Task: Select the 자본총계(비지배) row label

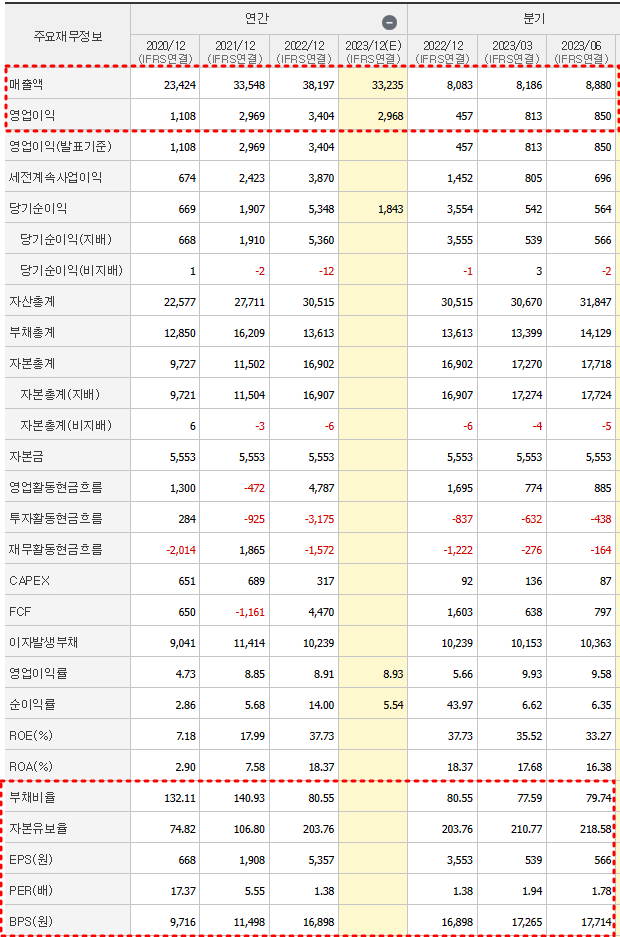Action: 66,425
